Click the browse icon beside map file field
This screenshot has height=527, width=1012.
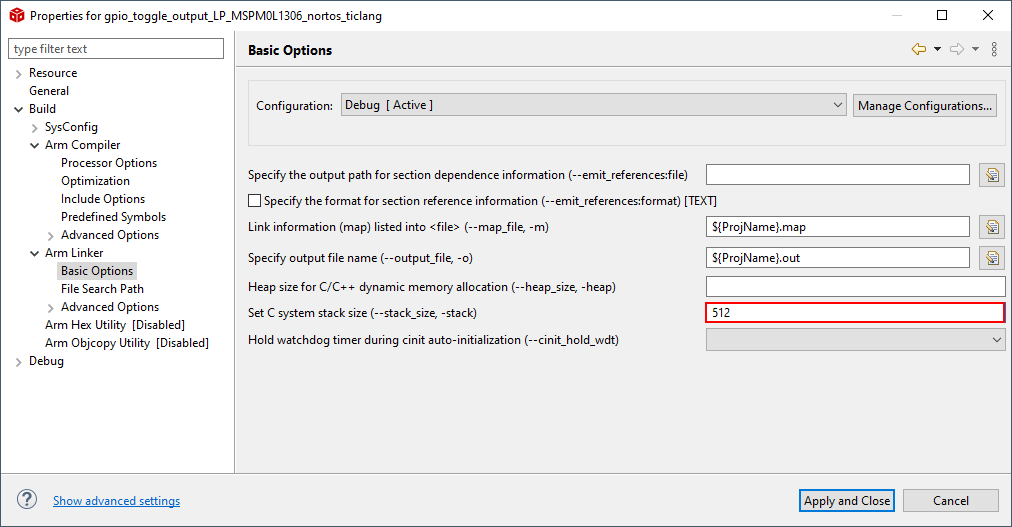pos(991,227)
